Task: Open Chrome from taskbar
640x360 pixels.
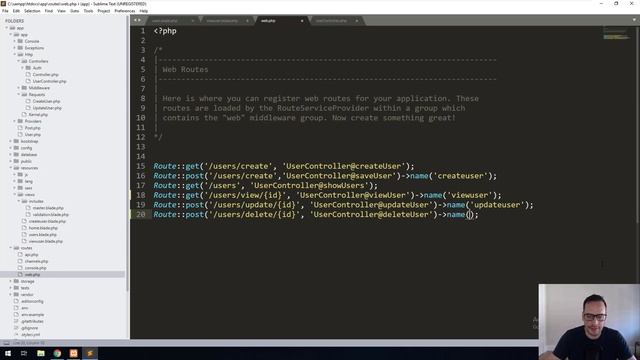Action: [x=57, y=353]
